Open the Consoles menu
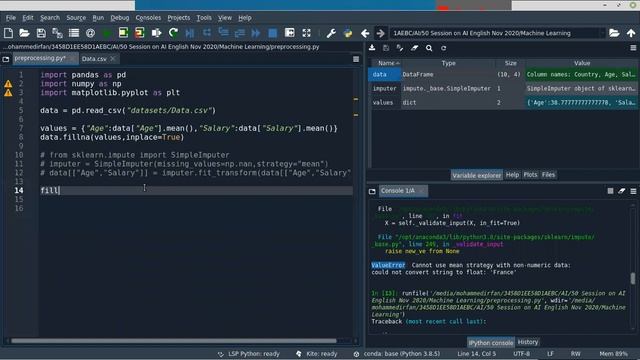Image resolution: width=640 pixels, height=360 pixels. [148, 18]
